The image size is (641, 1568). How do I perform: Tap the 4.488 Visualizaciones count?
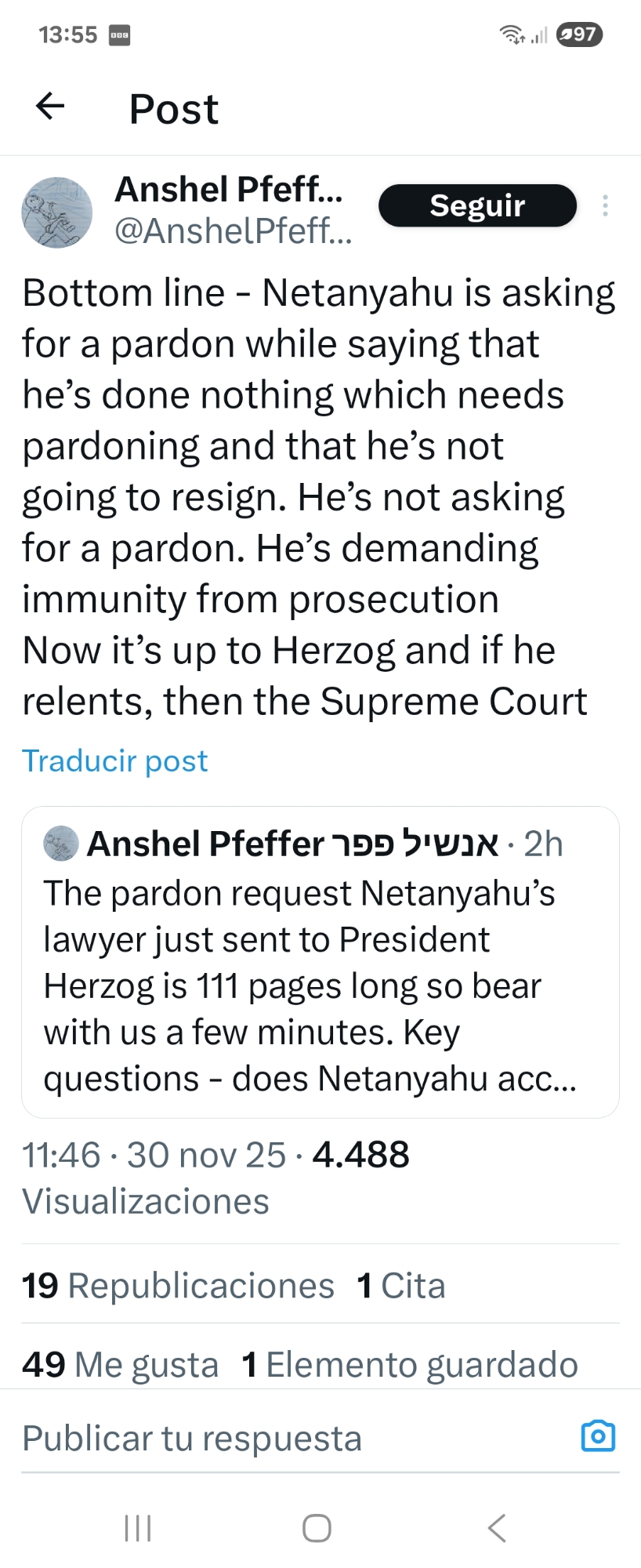(x=360, y=1155)
